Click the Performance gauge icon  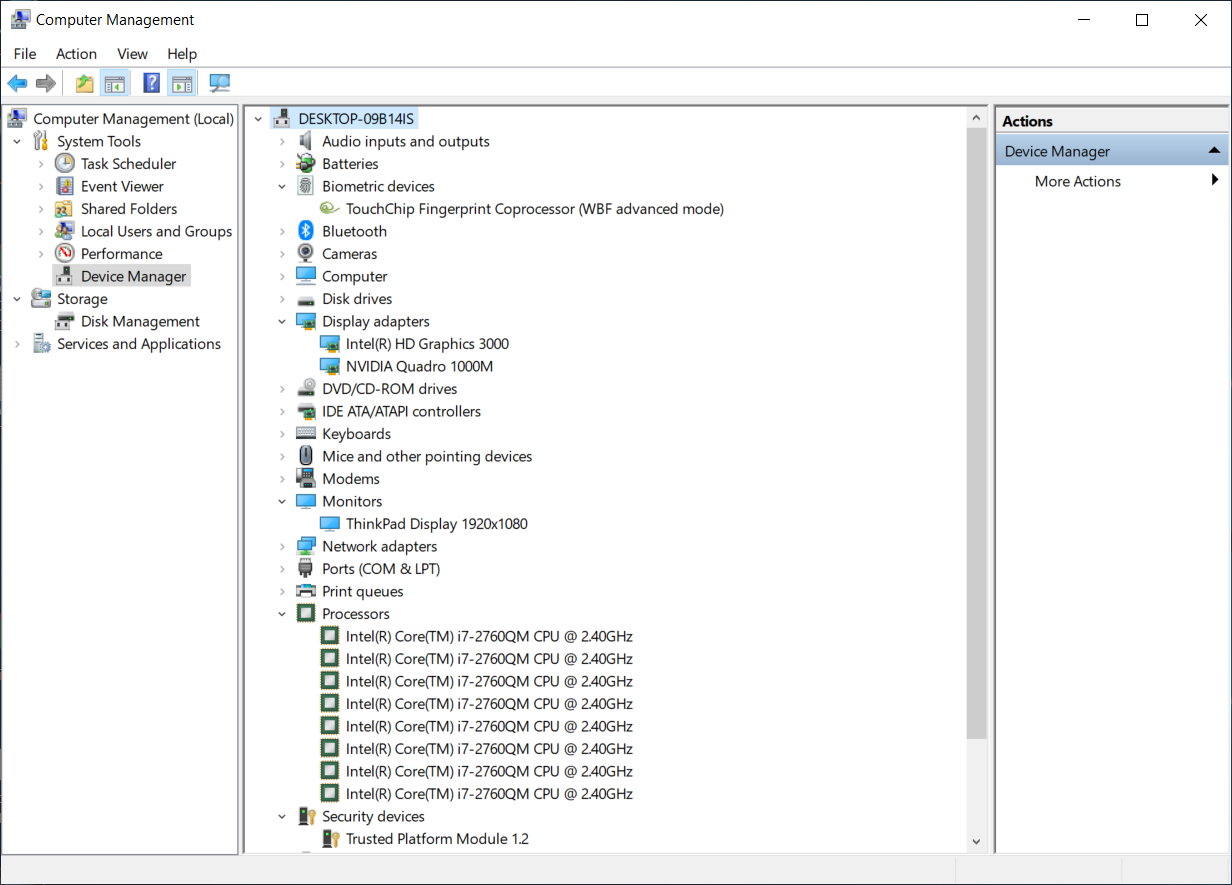point(65,253)
